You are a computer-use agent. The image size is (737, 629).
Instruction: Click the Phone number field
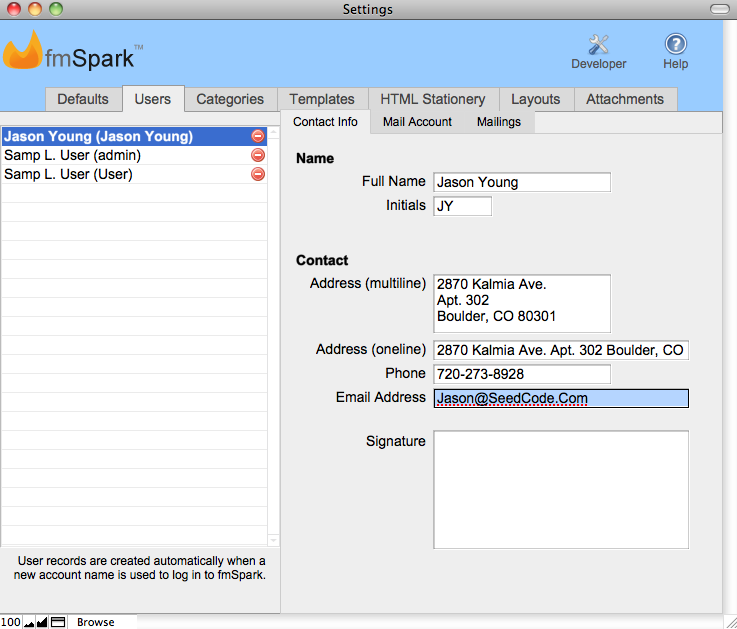coord(521,374)
